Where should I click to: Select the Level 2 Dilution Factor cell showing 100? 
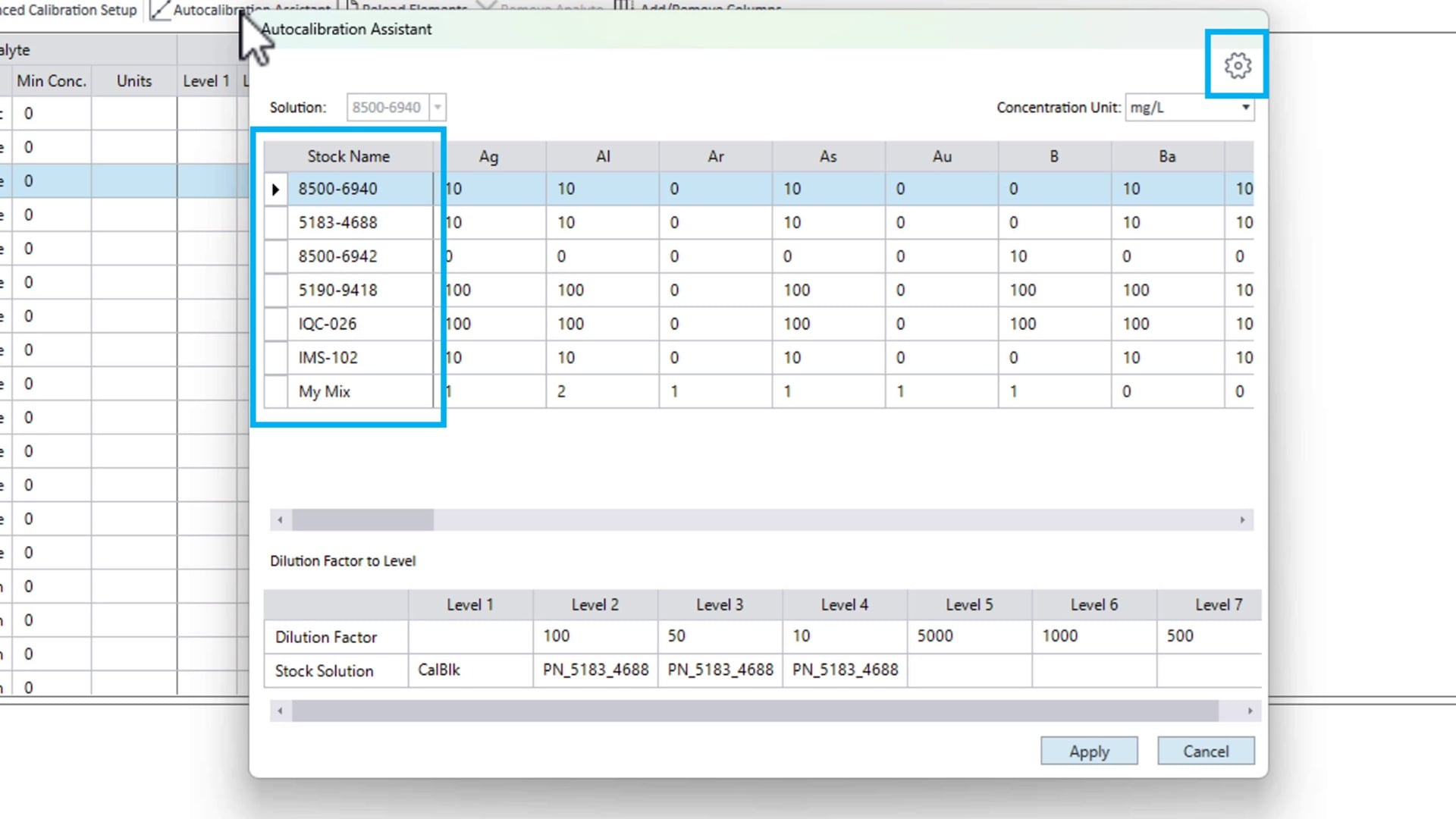pyautogui.click(x=595, y=636)
